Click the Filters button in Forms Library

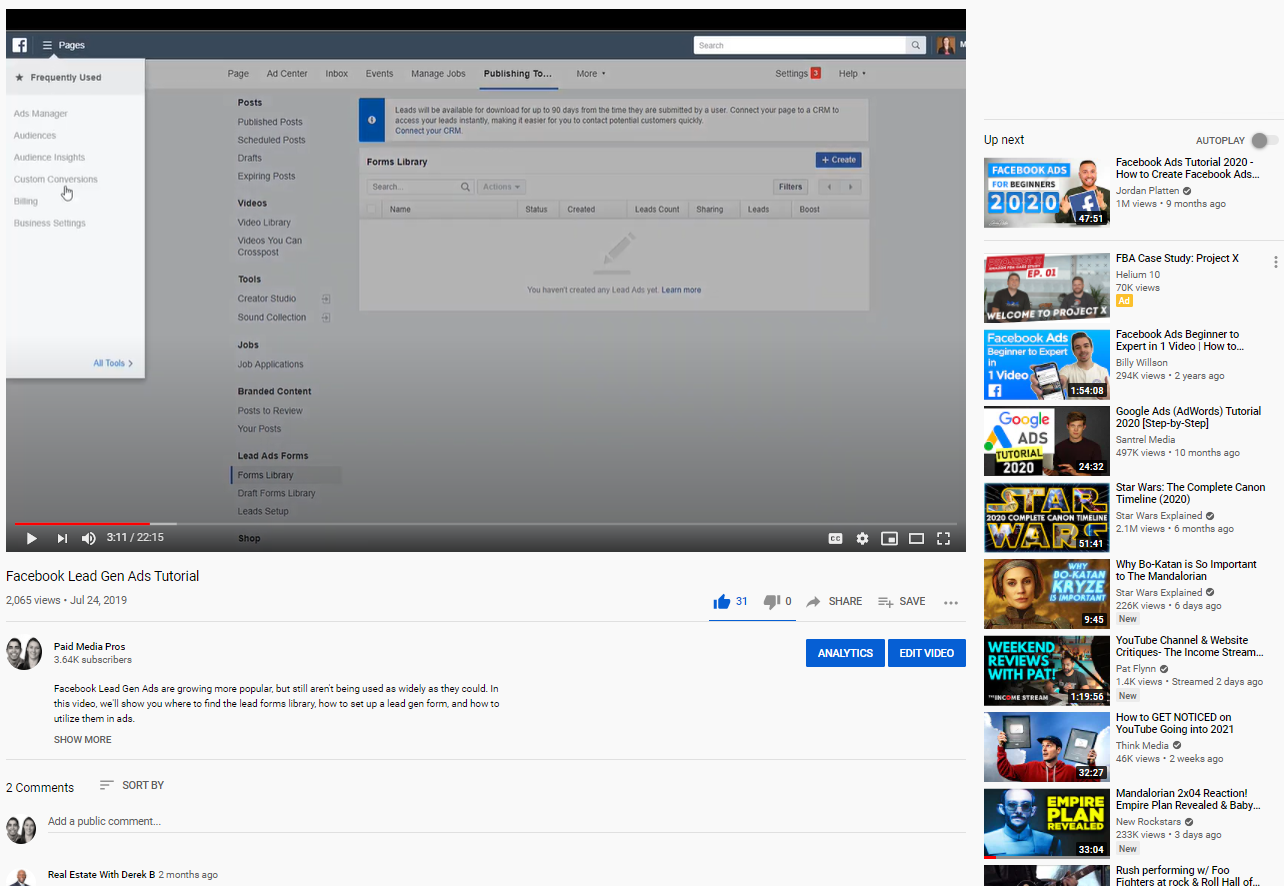(790, 187)
